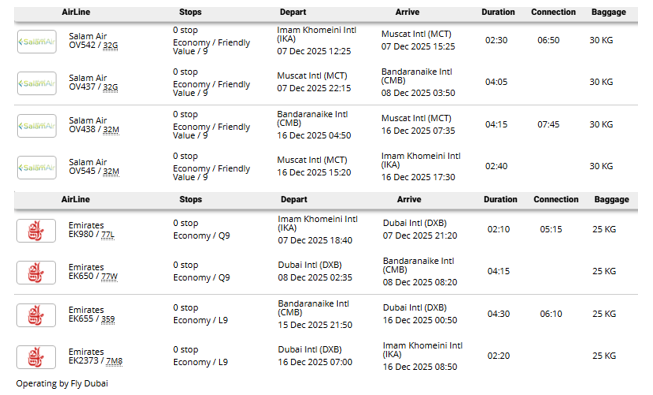Open the 359 aircraft code for EK655
The height and width of the screenshot is (395, 653).
pos(108,319)
